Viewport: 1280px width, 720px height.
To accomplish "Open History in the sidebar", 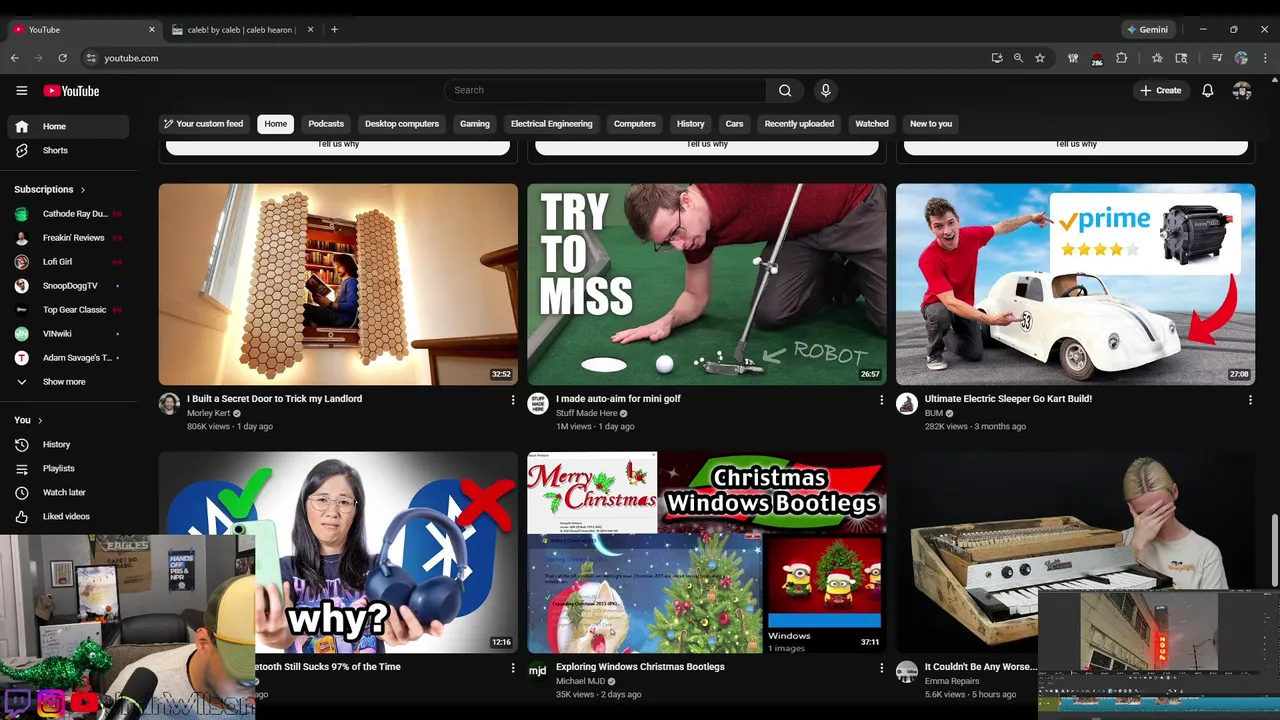I will click(x=68, y=444).
